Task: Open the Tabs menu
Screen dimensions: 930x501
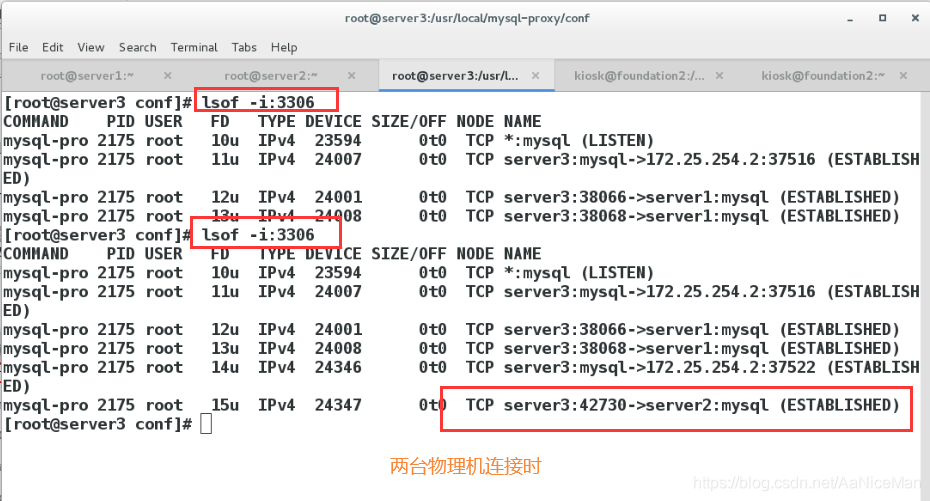Action: coord(244,47)
